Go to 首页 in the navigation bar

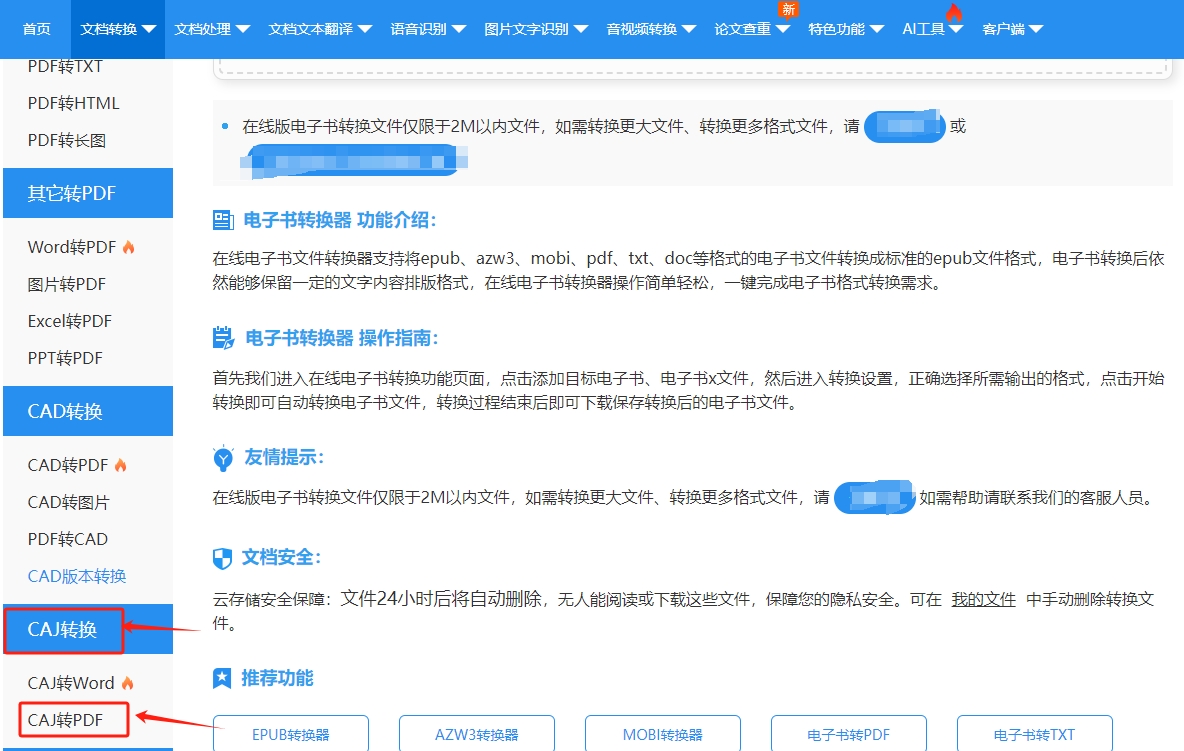pos(36,29)
